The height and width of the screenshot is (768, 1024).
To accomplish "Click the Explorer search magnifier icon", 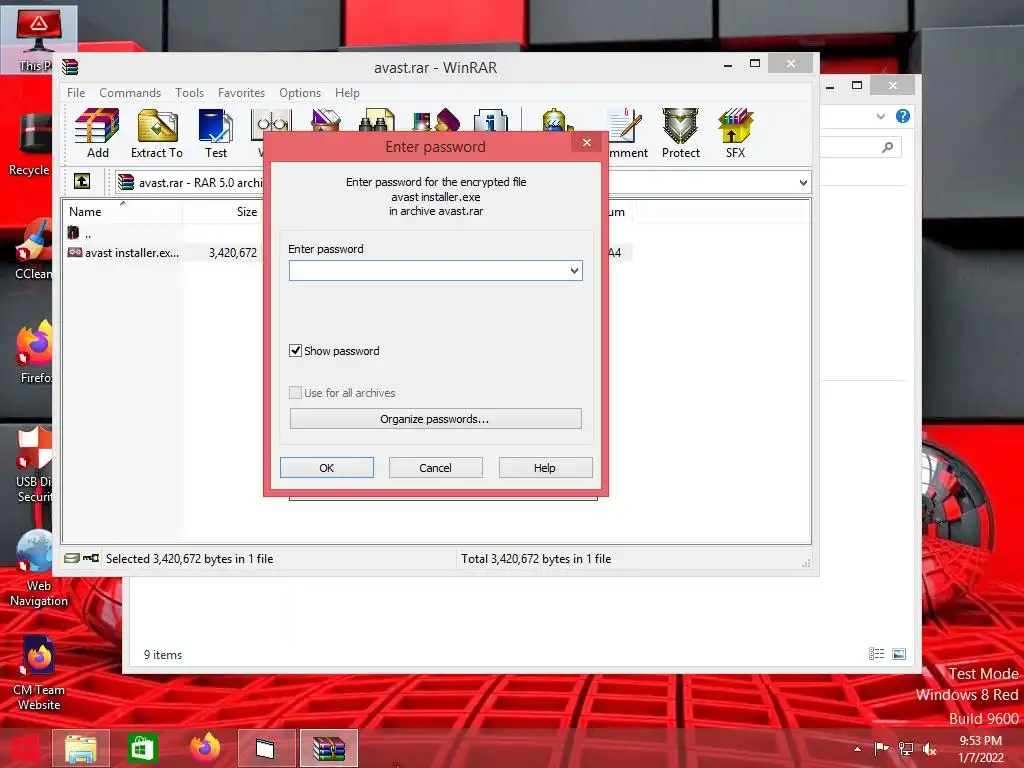I will (887, 148).
